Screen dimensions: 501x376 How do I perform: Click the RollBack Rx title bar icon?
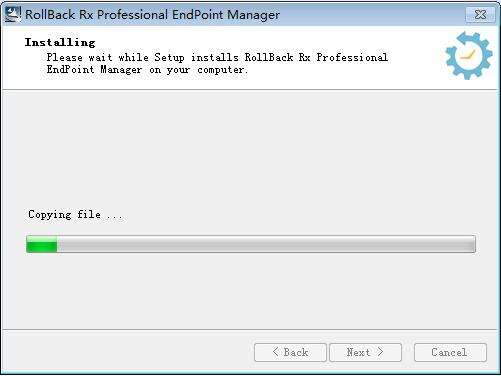click(13, 14)
